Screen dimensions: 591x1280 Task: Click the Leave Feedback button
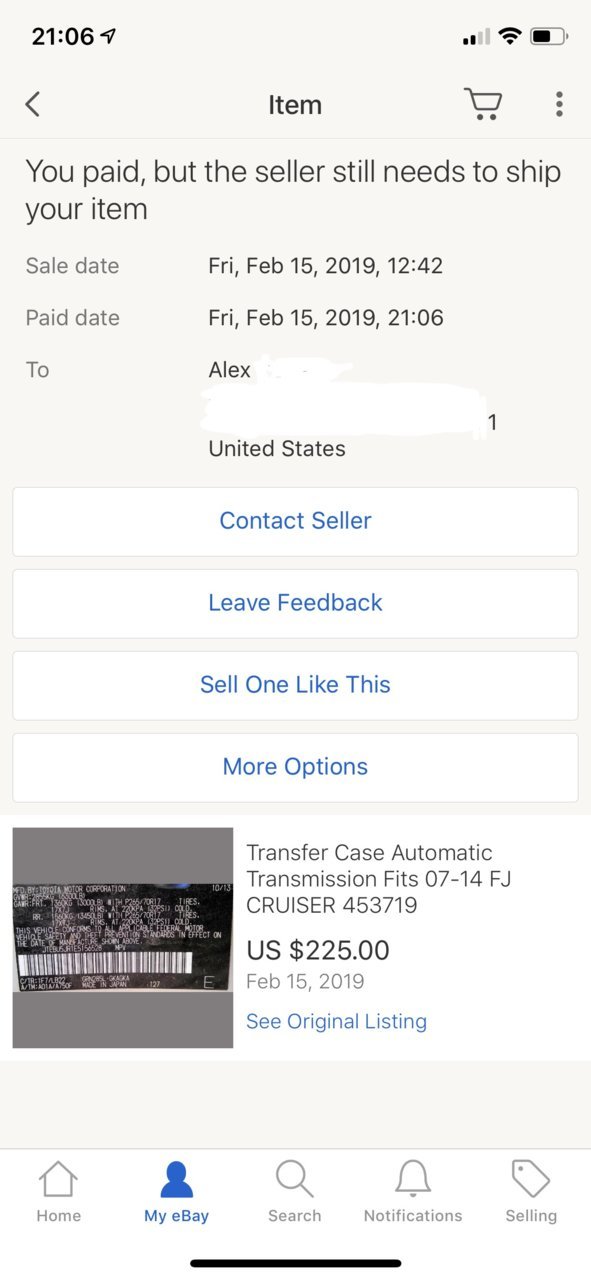295,603
